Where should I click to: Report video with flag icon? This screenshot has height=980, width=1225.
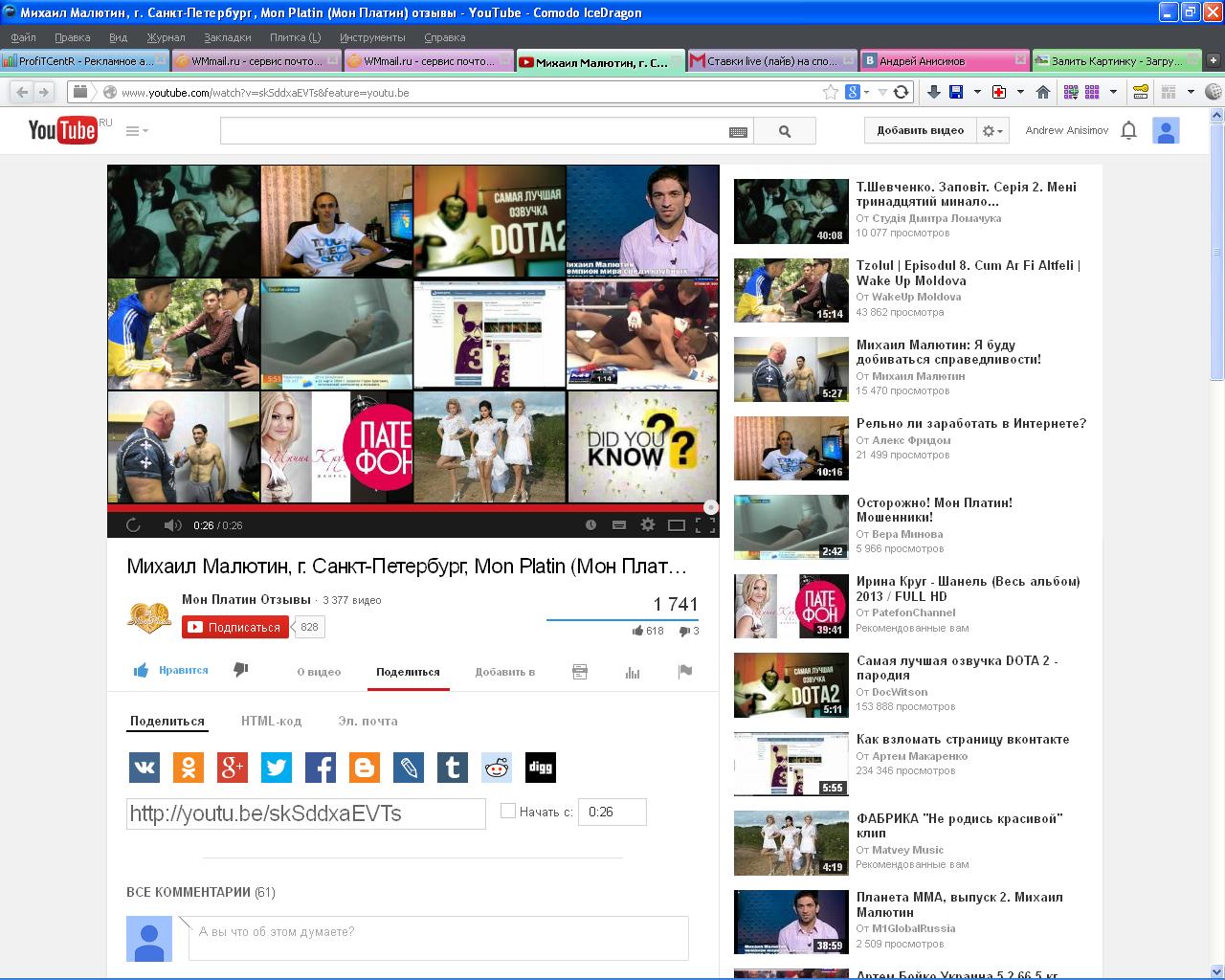[685, 671]
